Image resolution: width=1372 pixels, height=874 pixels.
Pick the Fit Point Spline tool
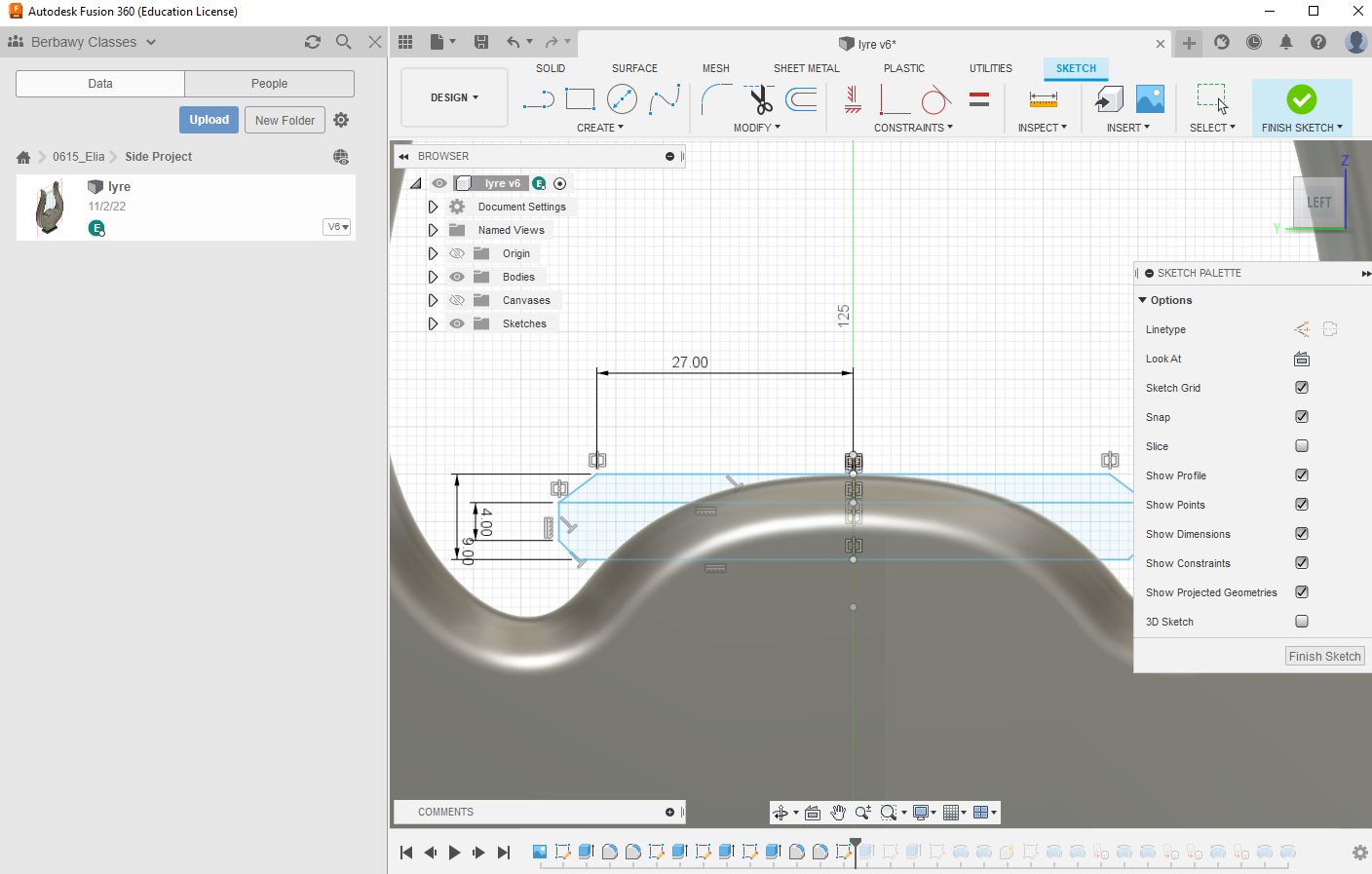665,99
